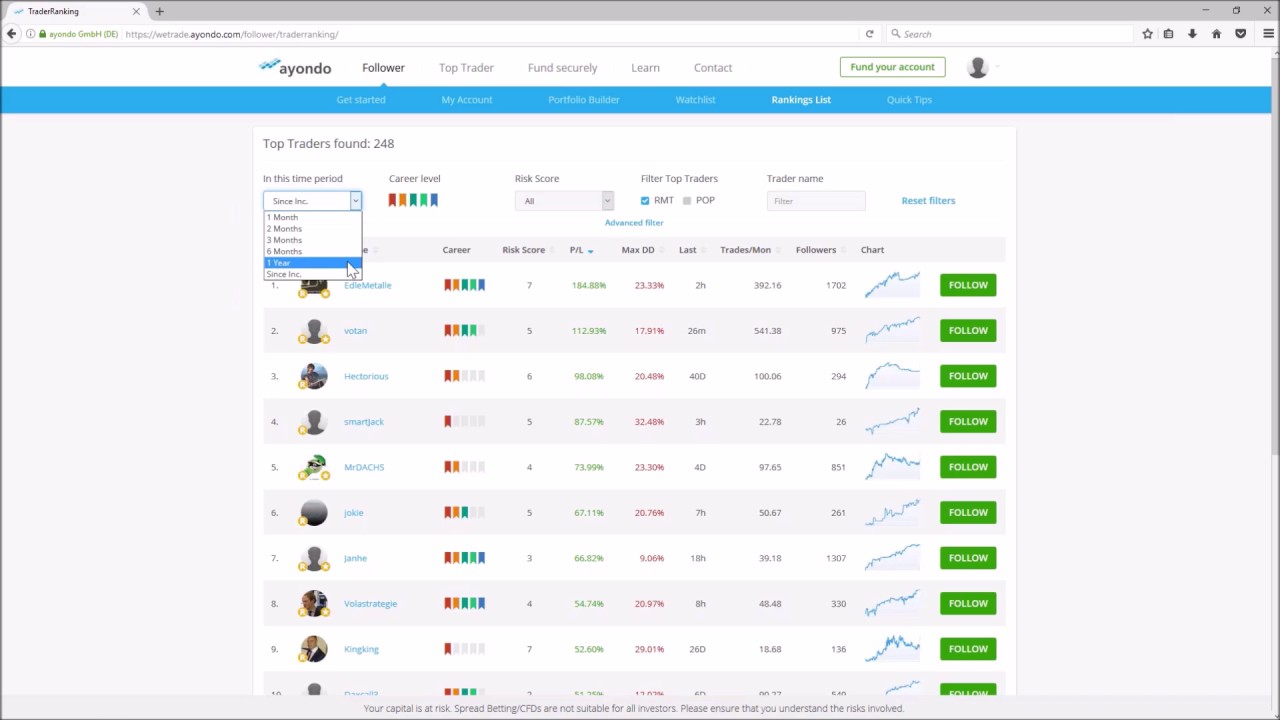Select orange career level flag filter
The image size is (1280, 720).
402,200
